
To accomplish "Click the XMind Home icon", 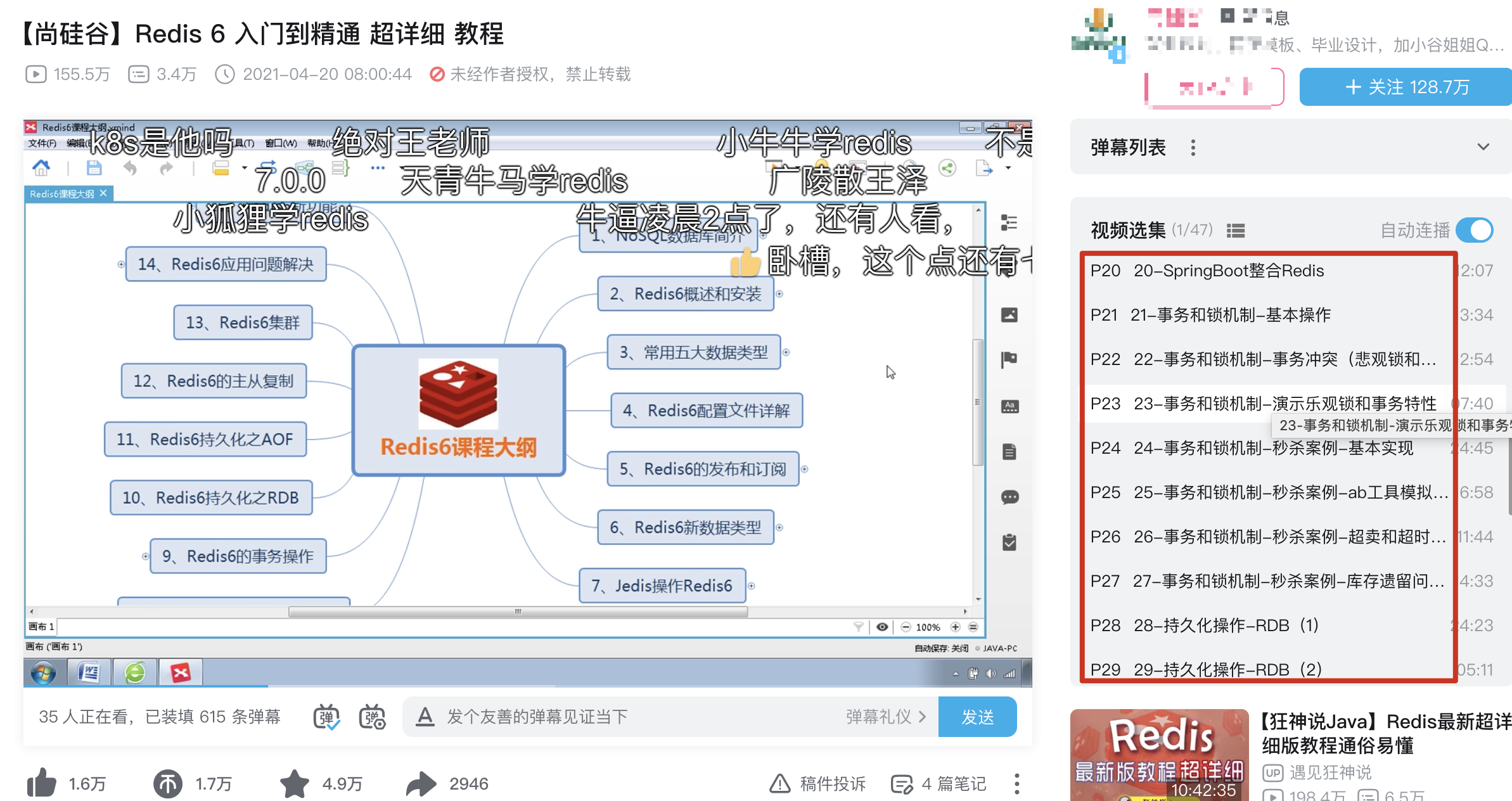I will pos(42,169).
